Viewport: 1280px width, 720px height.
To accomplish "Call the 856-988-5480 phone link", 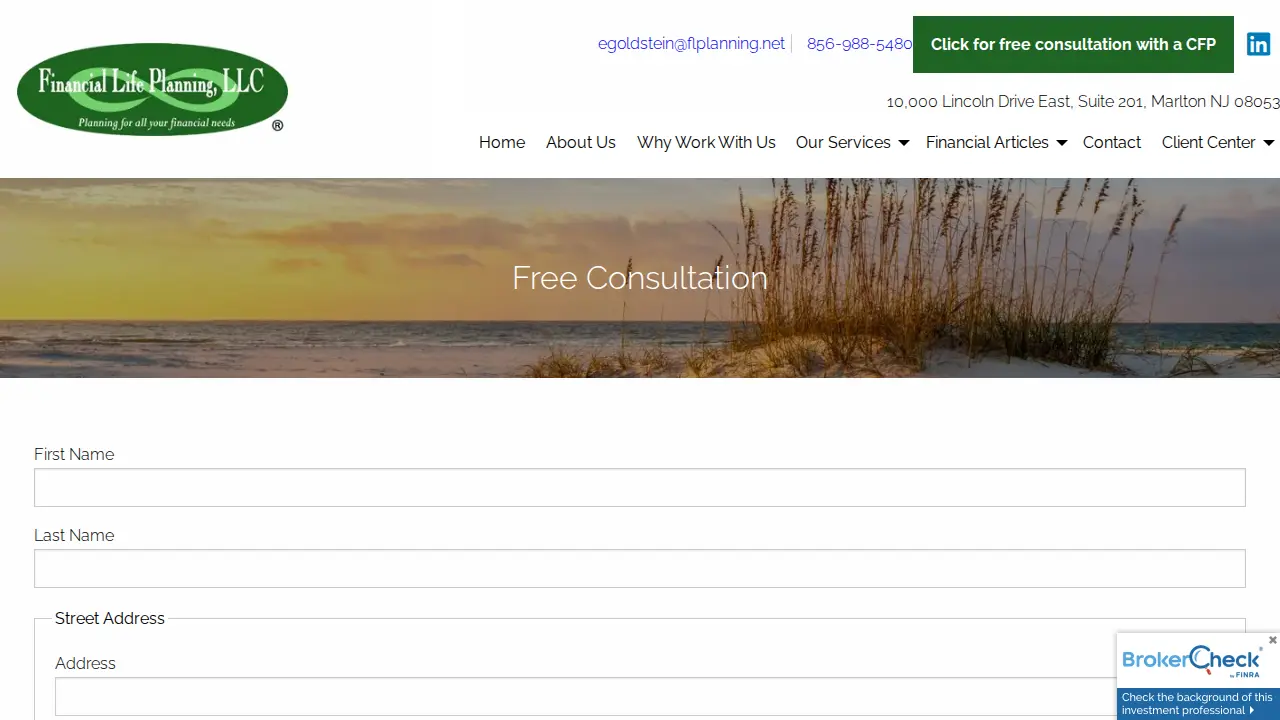I will (860, 44).
